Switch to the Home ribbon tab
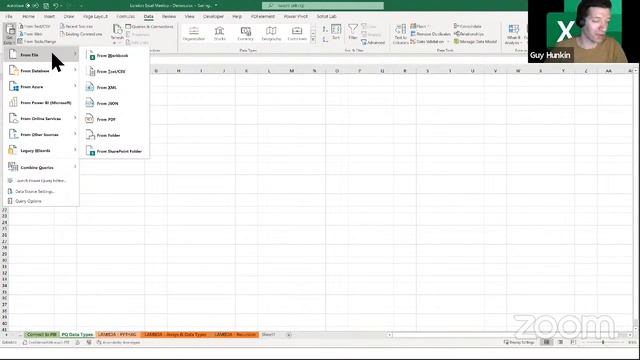Viewport: 640px width, 360px height. [28, 16]
